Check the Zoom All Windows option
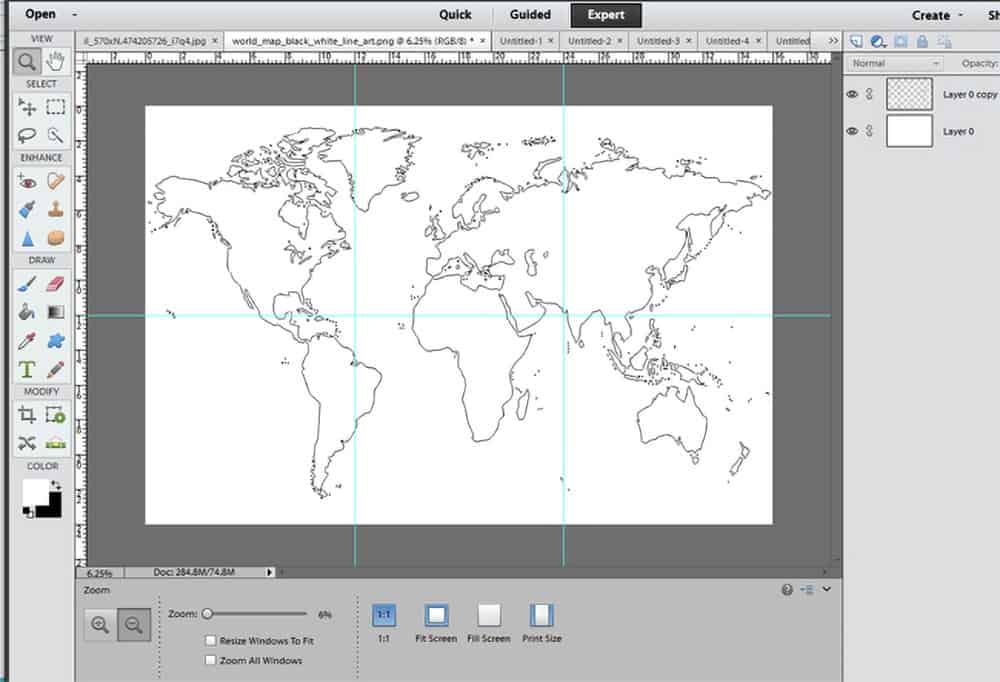This screenshot has height=682, width=1000. click(x=210, y=660)
